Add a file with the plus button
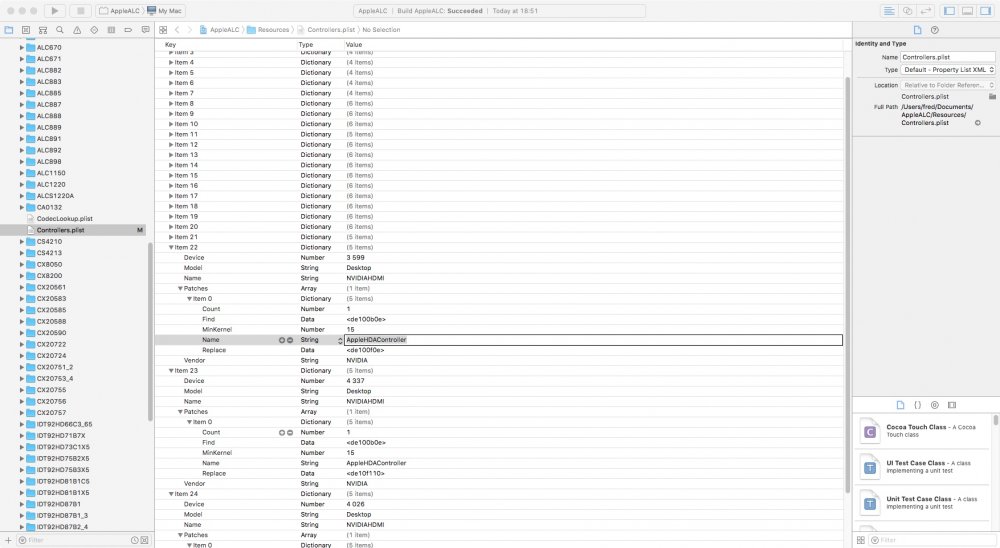The height and width of the screenshot is (548, 1000). (x=8, y=540)
